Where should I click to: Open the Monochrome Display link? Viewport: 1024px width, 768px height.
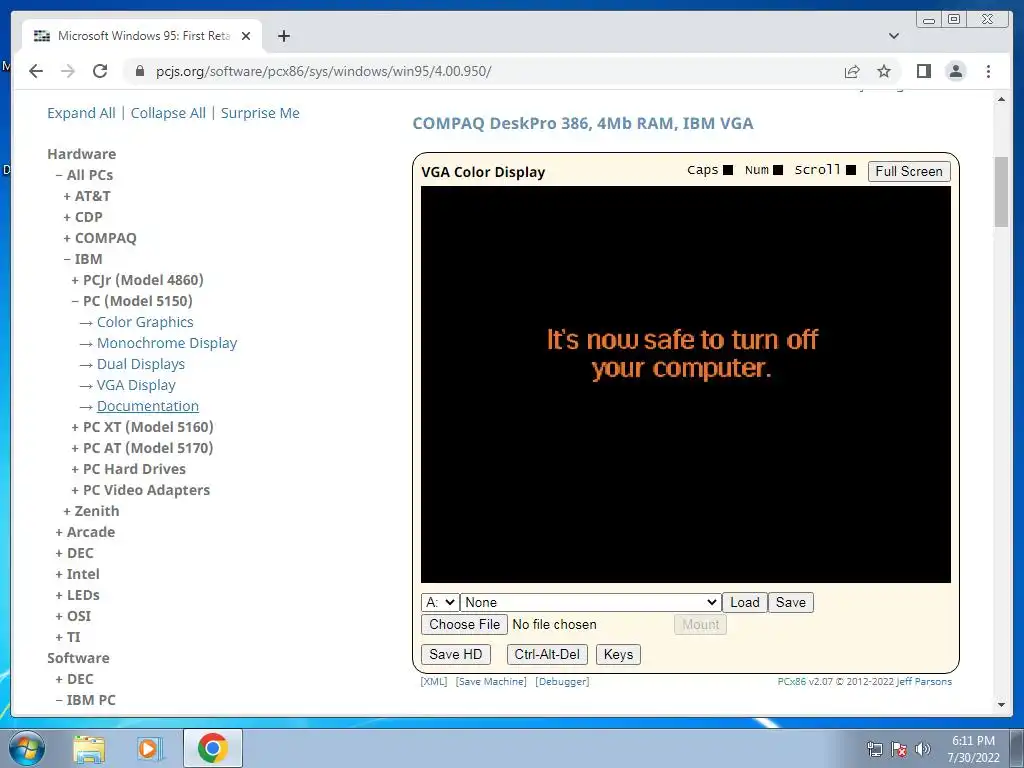[x=167, y=343]
